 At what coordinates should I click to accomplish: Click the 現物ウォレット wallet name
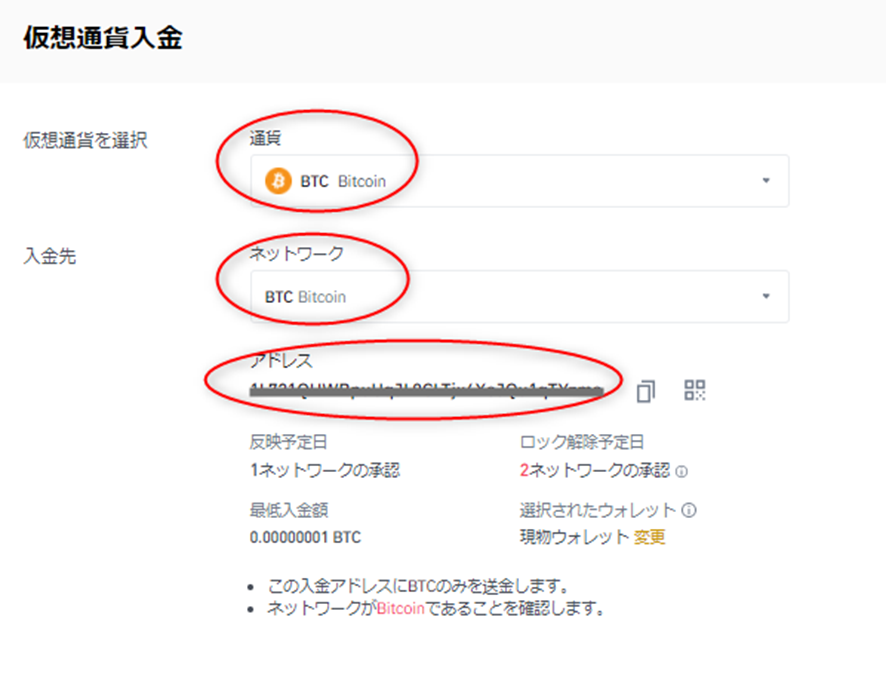pyautogui.click(x=574, y=538)
